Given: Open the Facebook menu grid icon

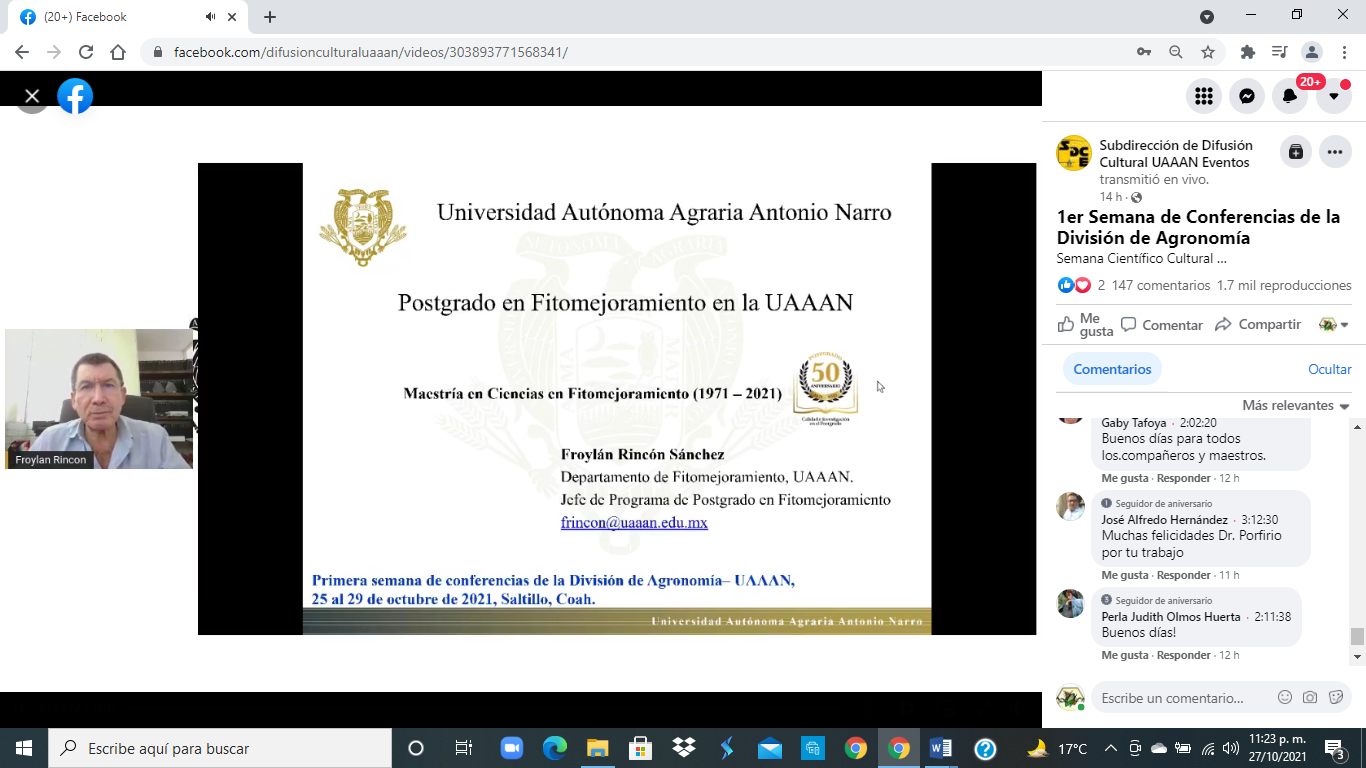Looking at the screenshot, I should pos(1204,96).
